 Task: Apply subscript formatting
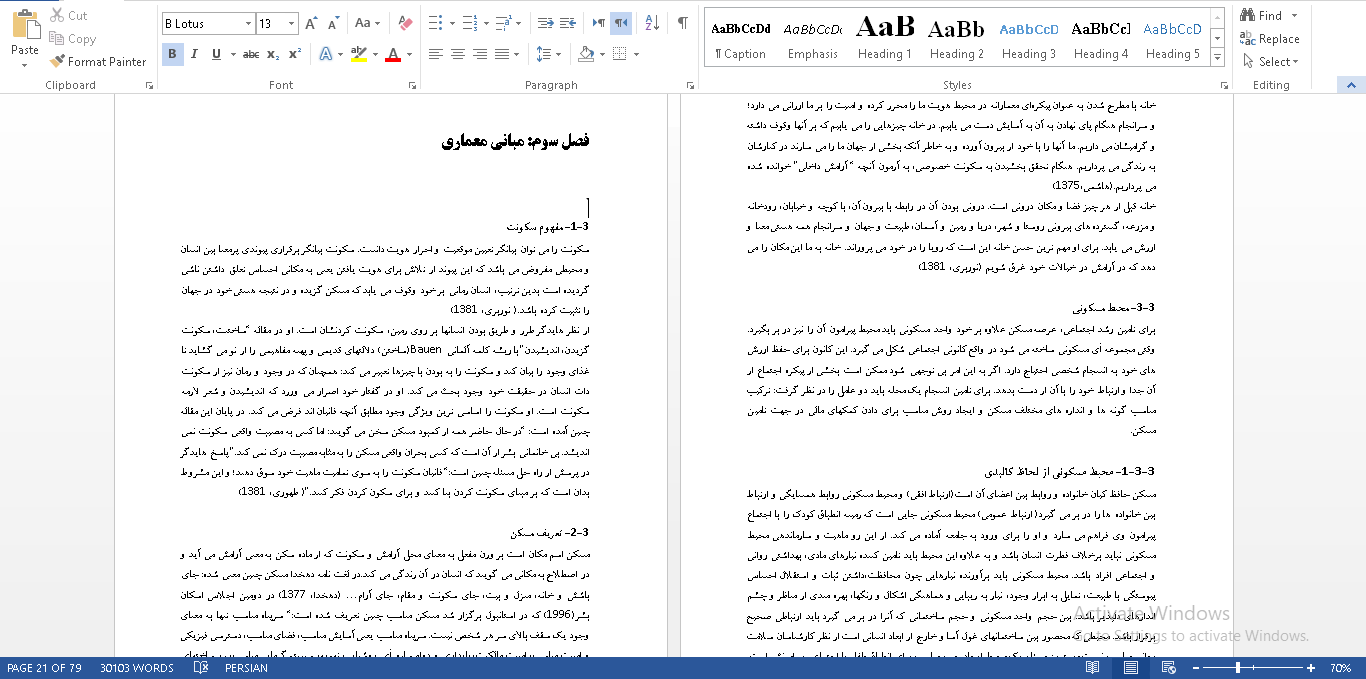click(274, 54)
